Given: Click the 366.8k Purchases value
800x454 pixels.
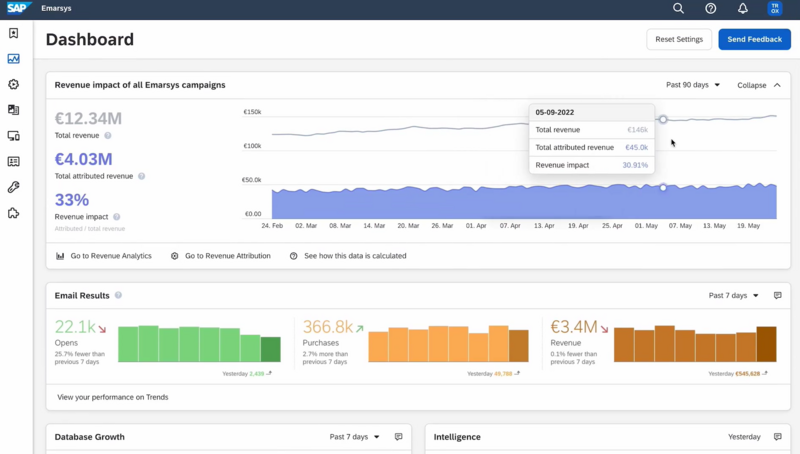Looking at the screenshot, I should tap(328, 326).
